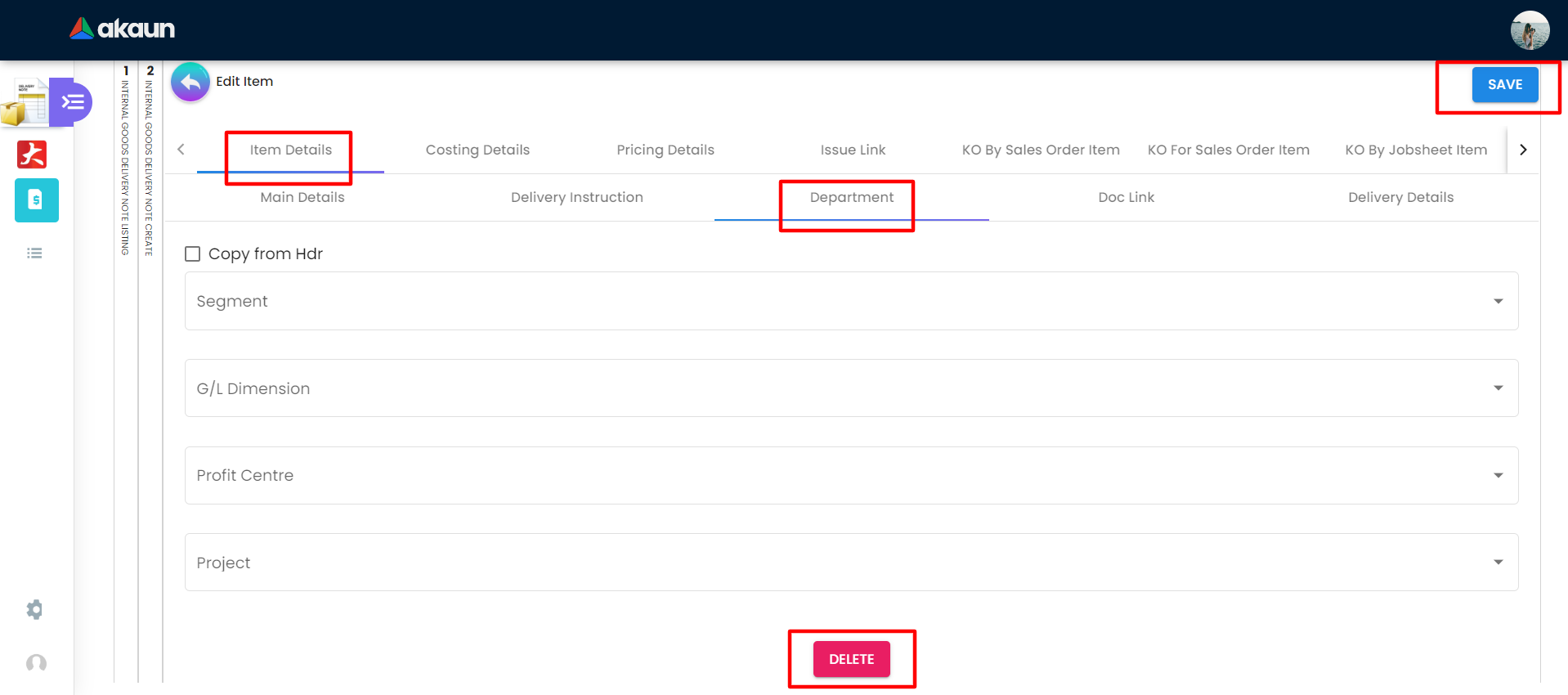Switch to the Item Details tab
This screenshot has width=1568, height=695.
click(291, 150)
